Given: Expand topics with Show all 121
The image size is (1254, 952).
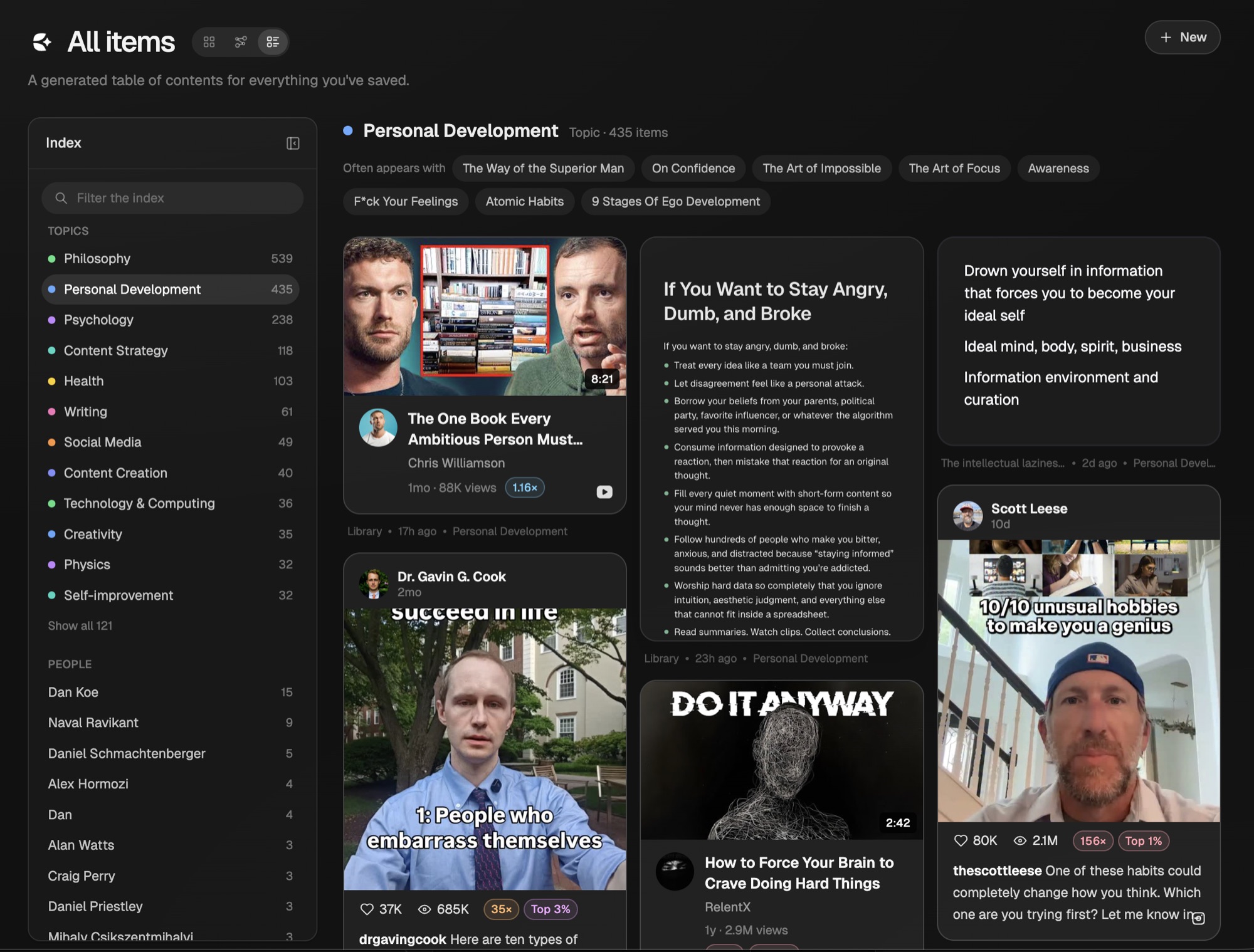Looking at the screenshot, I should pos(80,625).
